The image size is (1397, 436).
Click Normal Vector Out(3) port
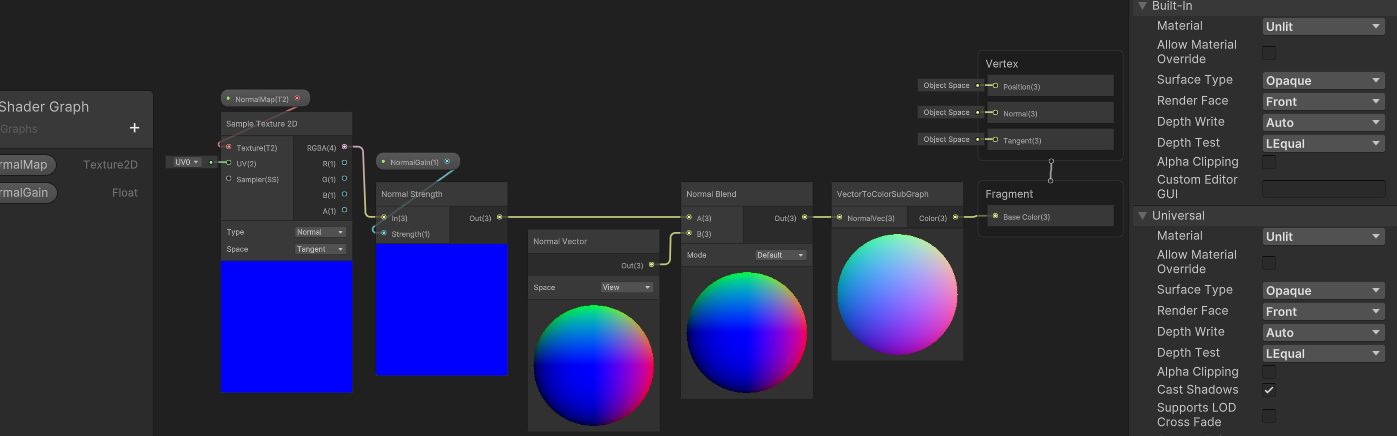[651, 265]
